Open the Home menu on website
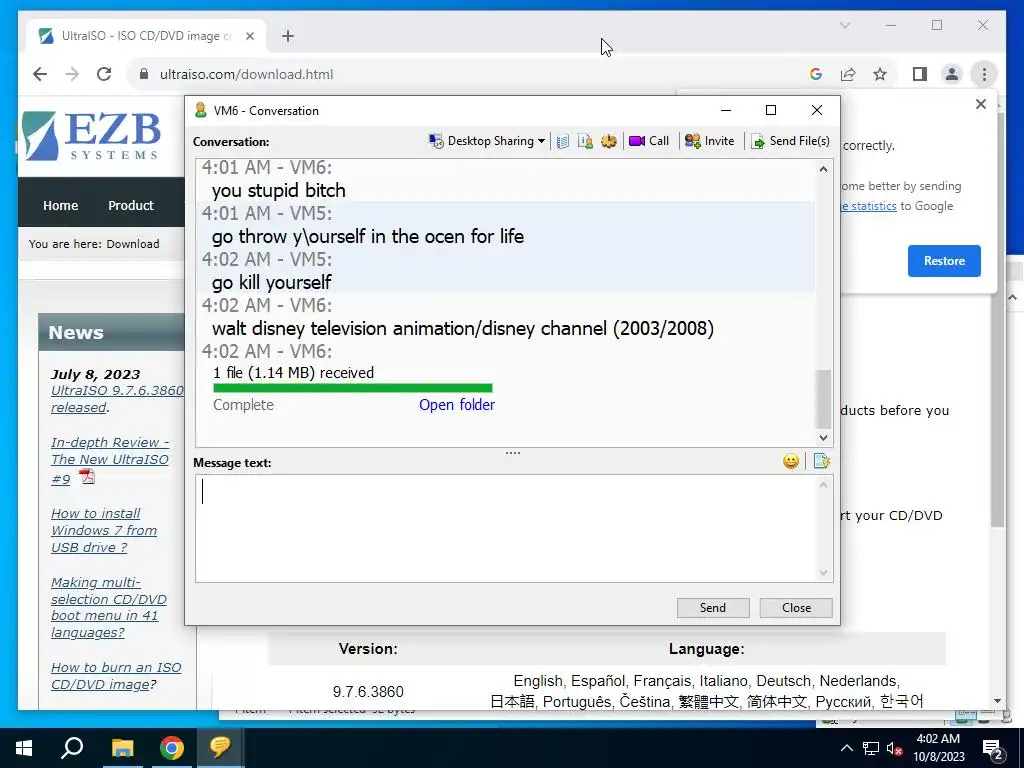 point(61,205)
